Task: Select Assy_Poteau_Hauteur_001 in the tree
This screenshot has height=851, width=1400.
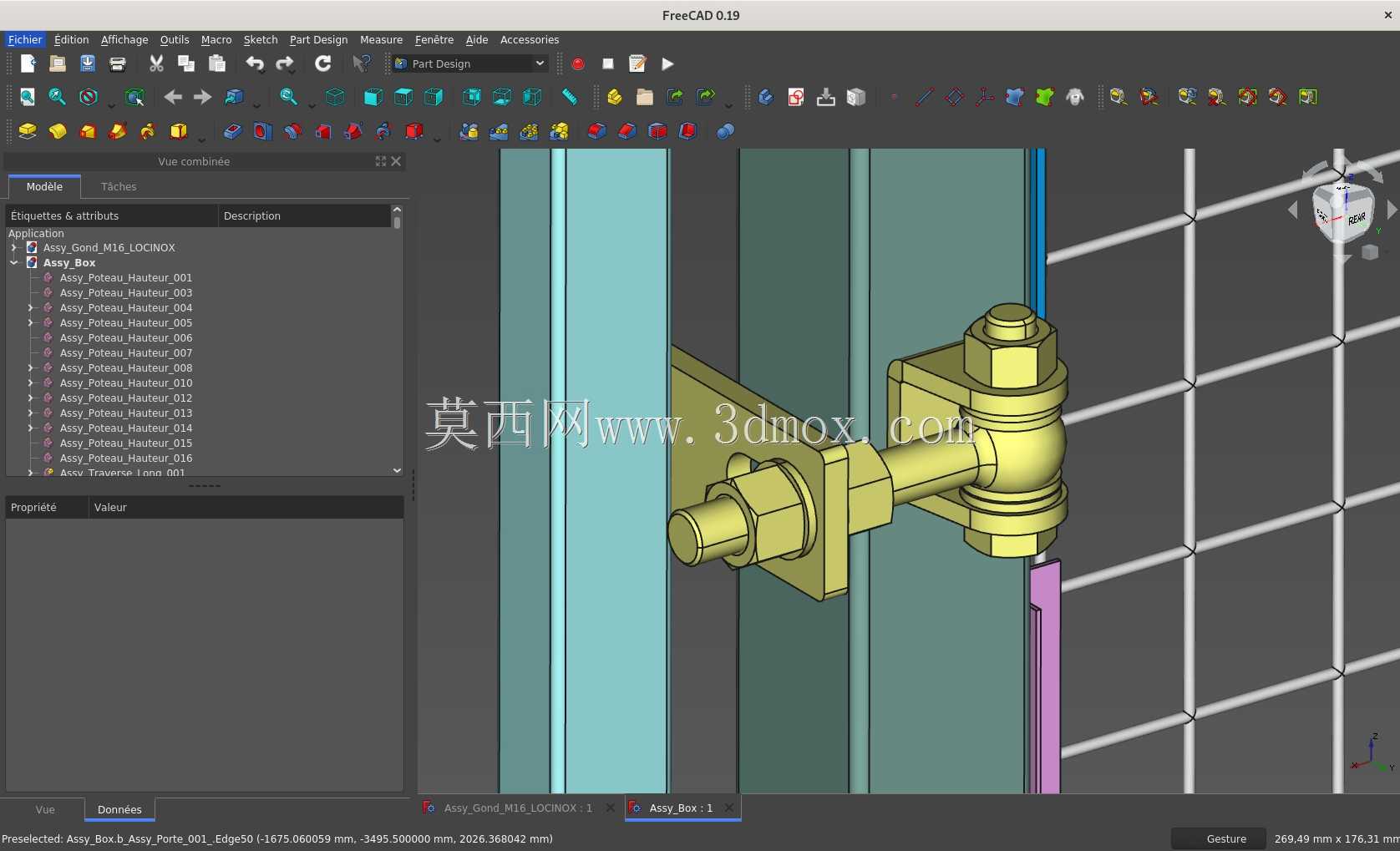Action: coord(126,278)
